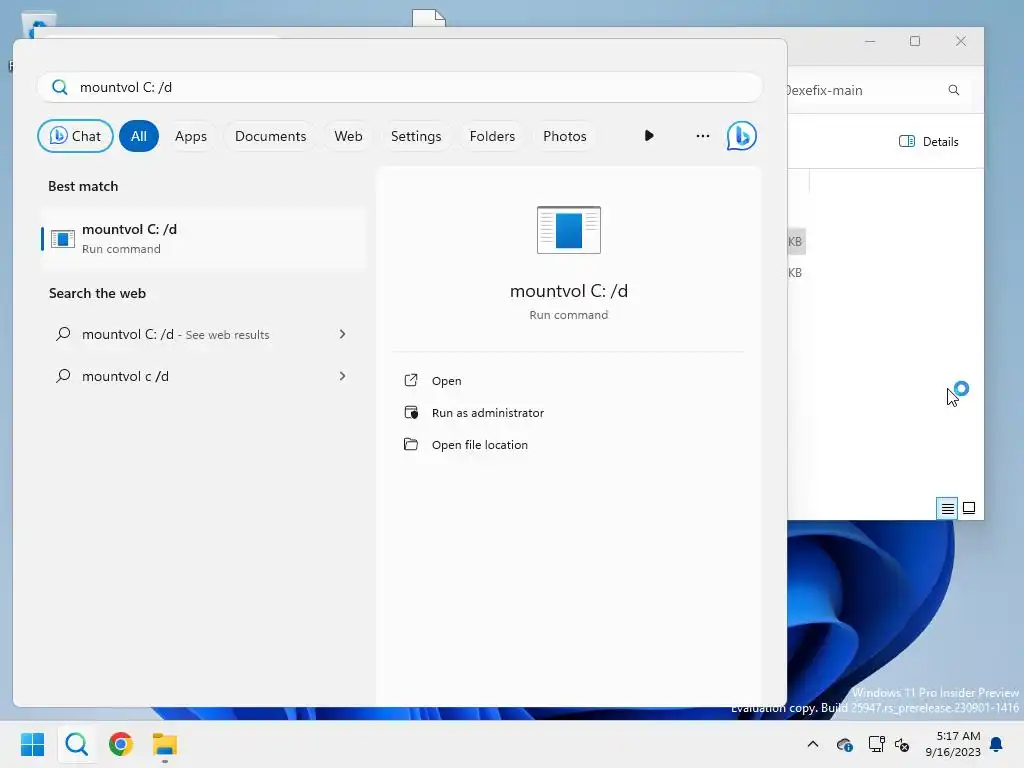
Task: Open Bing Chat from the search panel's top-right icon
Action: 741,136
